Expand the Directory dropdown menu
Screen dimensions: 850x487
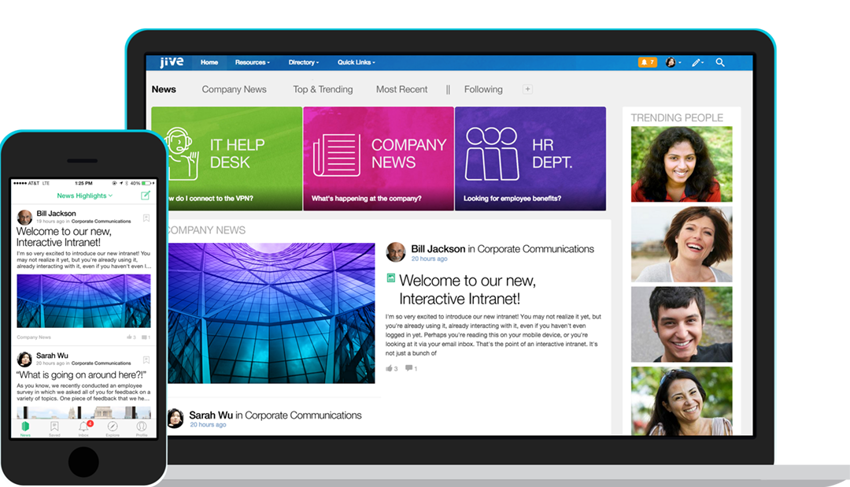(305, 62)
